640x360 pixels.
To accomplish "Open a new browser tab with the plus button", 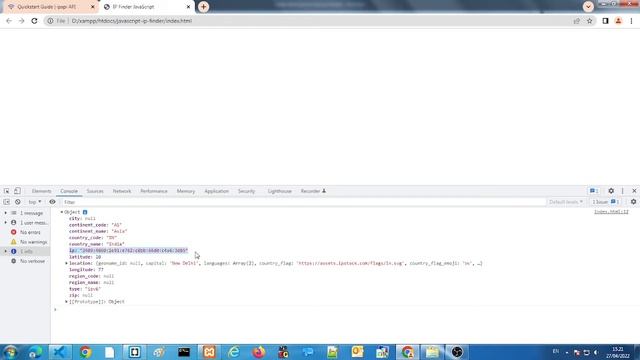I will [x=203, y=7].
